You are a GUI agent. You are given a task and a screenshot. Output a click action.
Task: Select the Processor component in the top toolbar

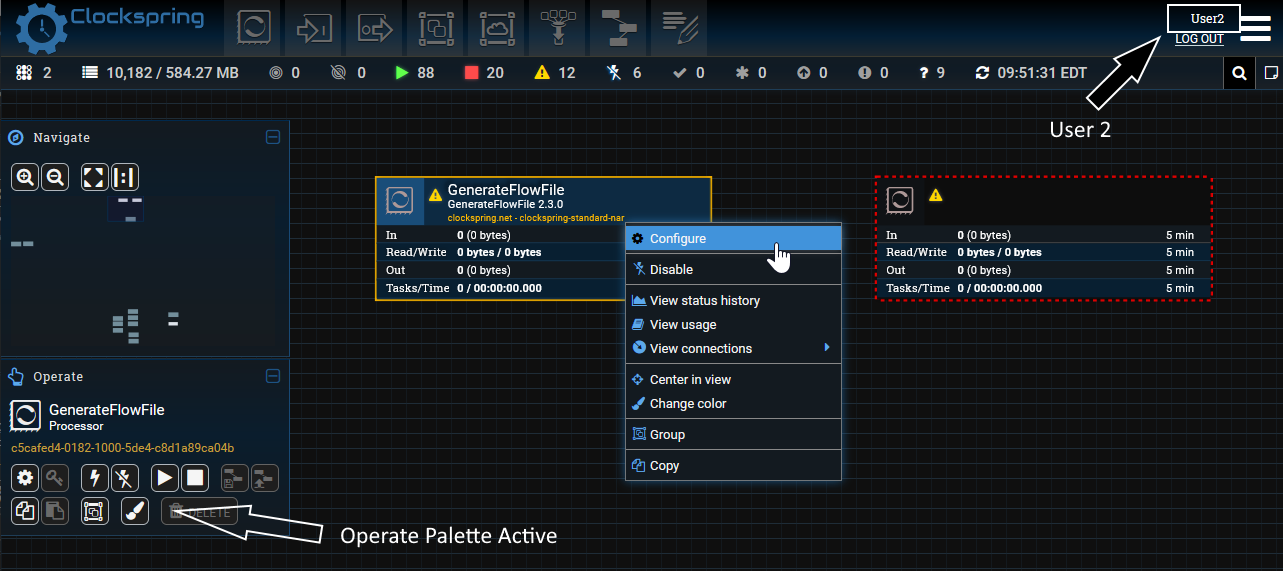click(255, 28)
